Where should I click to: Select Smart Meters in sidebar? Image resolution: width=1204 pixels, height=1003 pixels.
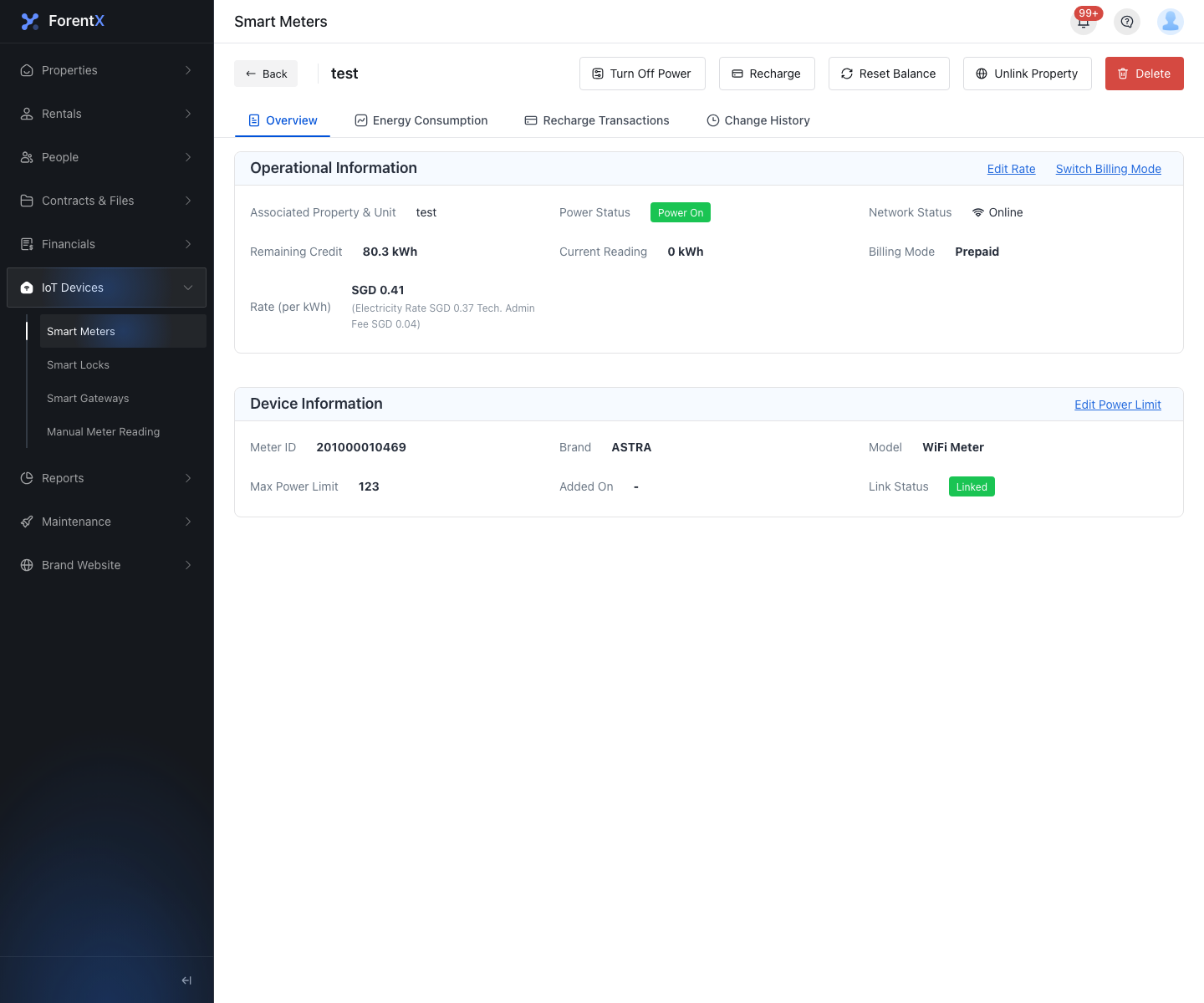click(123, 331)
